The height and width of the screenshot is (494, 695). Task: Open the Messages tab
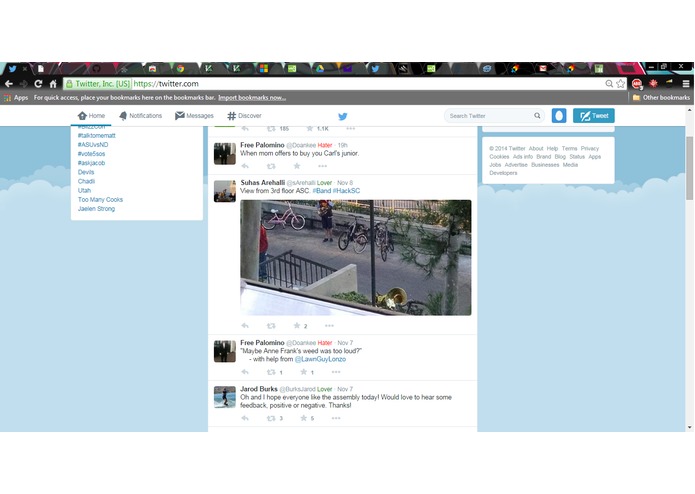click(194, 116)
